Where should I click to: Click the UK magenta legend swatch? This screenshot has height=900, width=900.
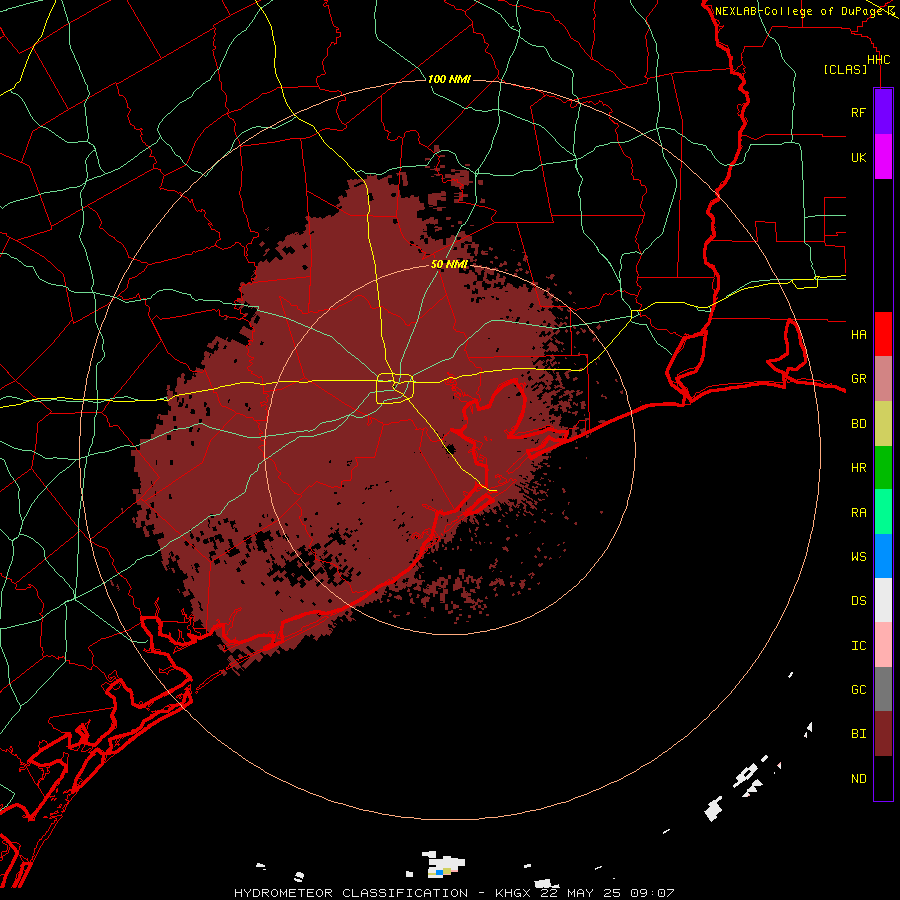(883, 157)
